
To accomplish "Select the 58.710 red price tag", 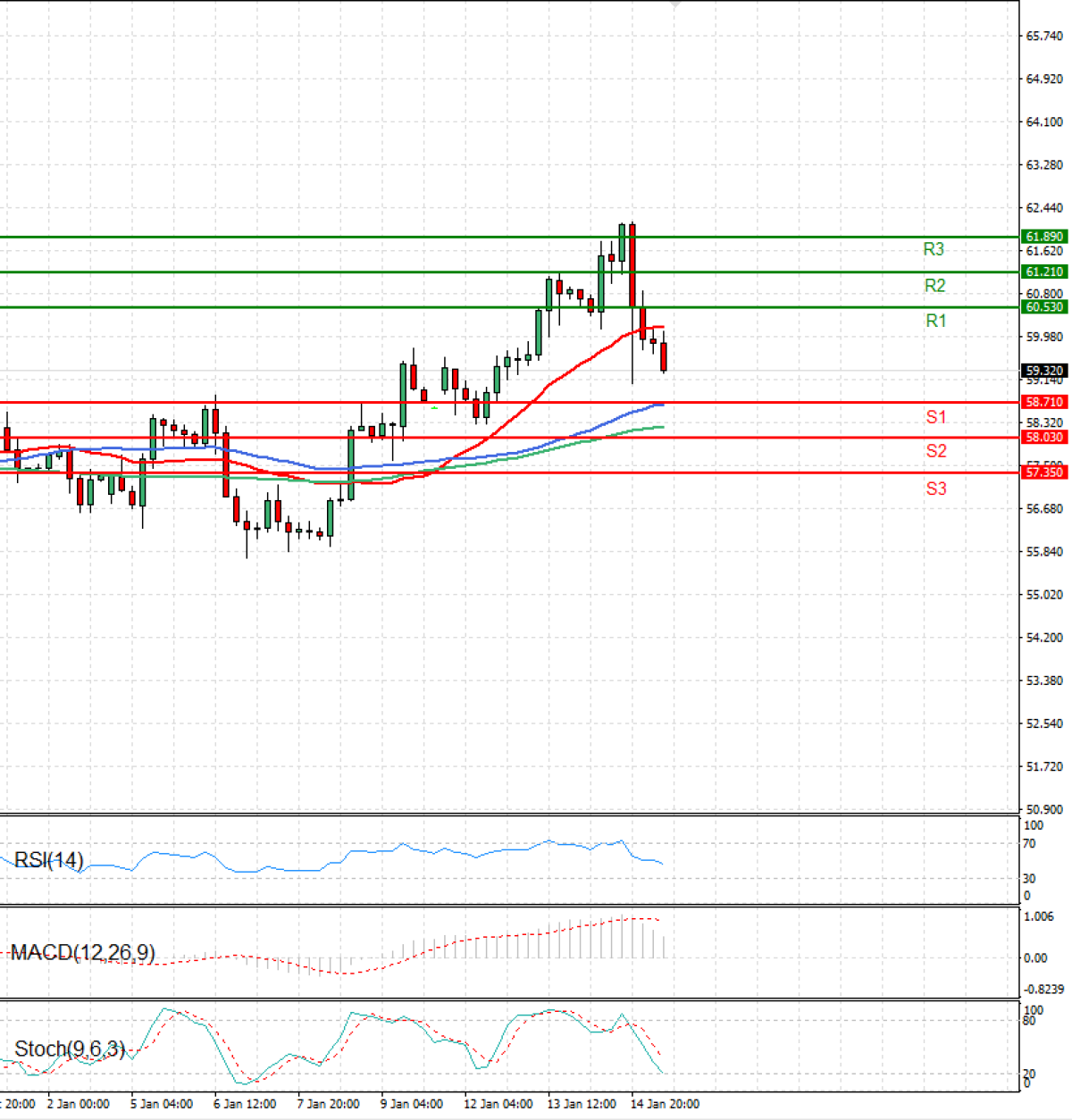I will click(x=1043, y=403).
